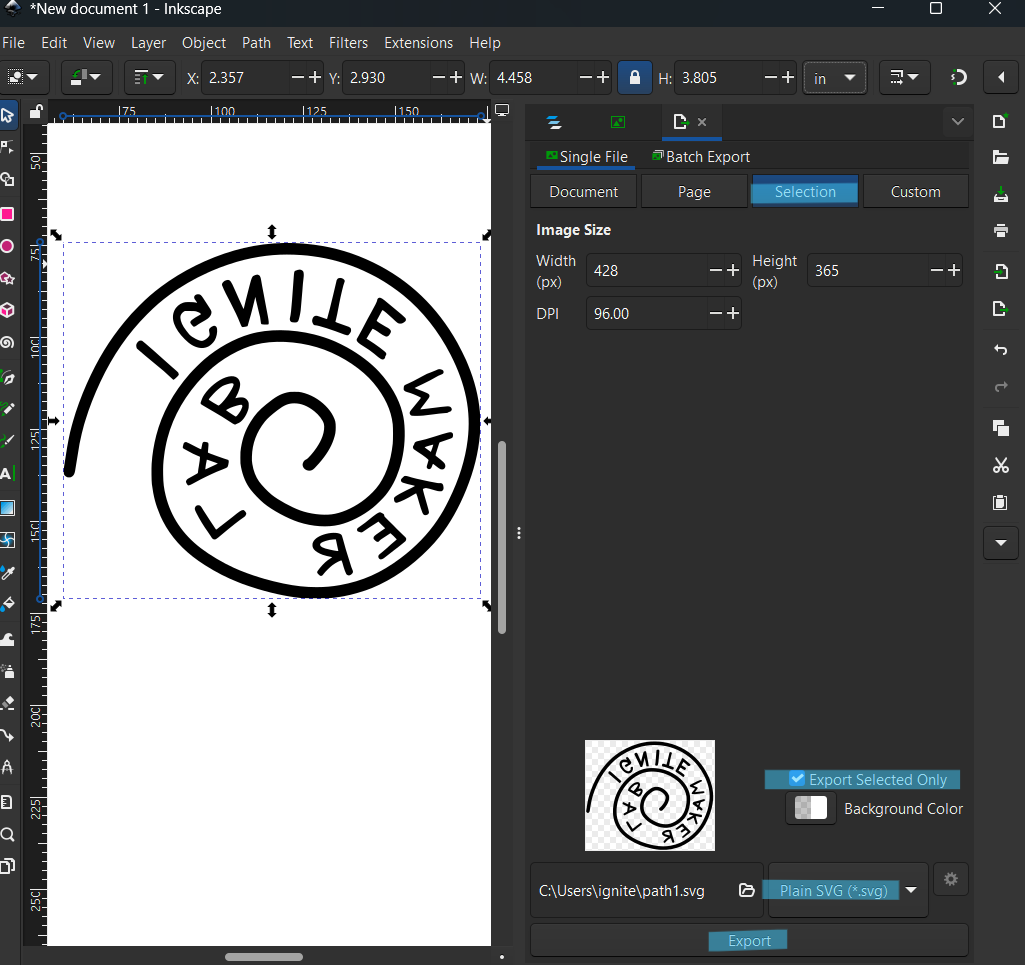1025x965 pixels.
Task: Select the Tweak tool
Action: pos(8,639)
